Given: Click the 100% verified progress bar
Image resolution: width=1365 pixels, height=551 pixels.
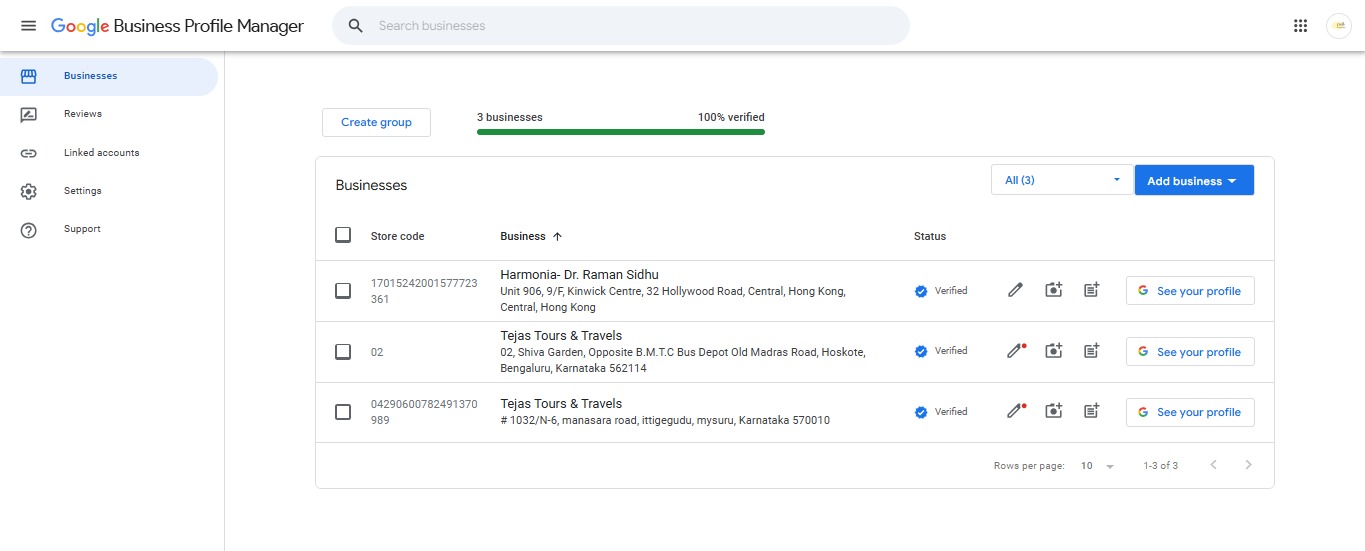Looking at the screenshot, I should (621, 131).
